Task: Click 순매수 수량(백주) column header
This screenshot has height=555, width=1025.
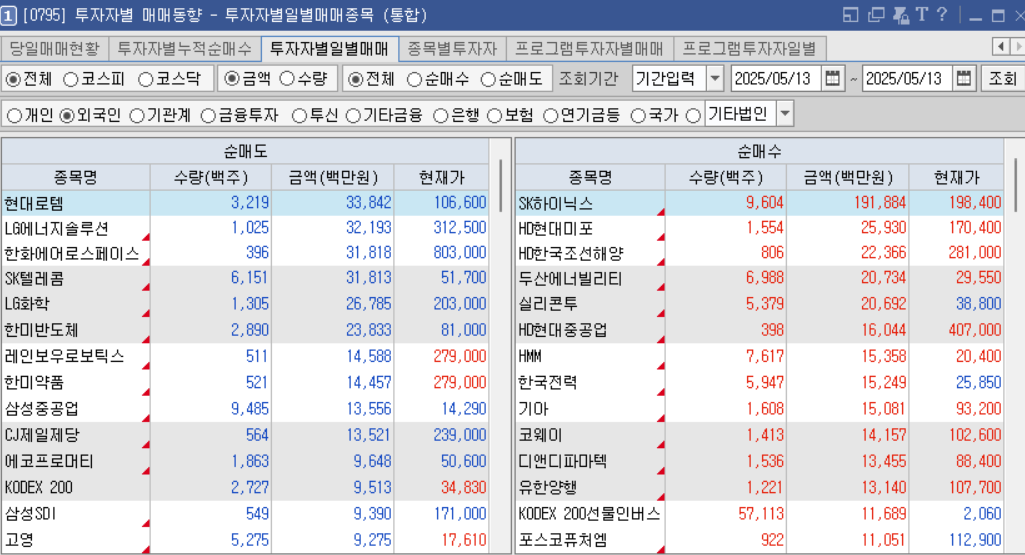Action: 726,177
